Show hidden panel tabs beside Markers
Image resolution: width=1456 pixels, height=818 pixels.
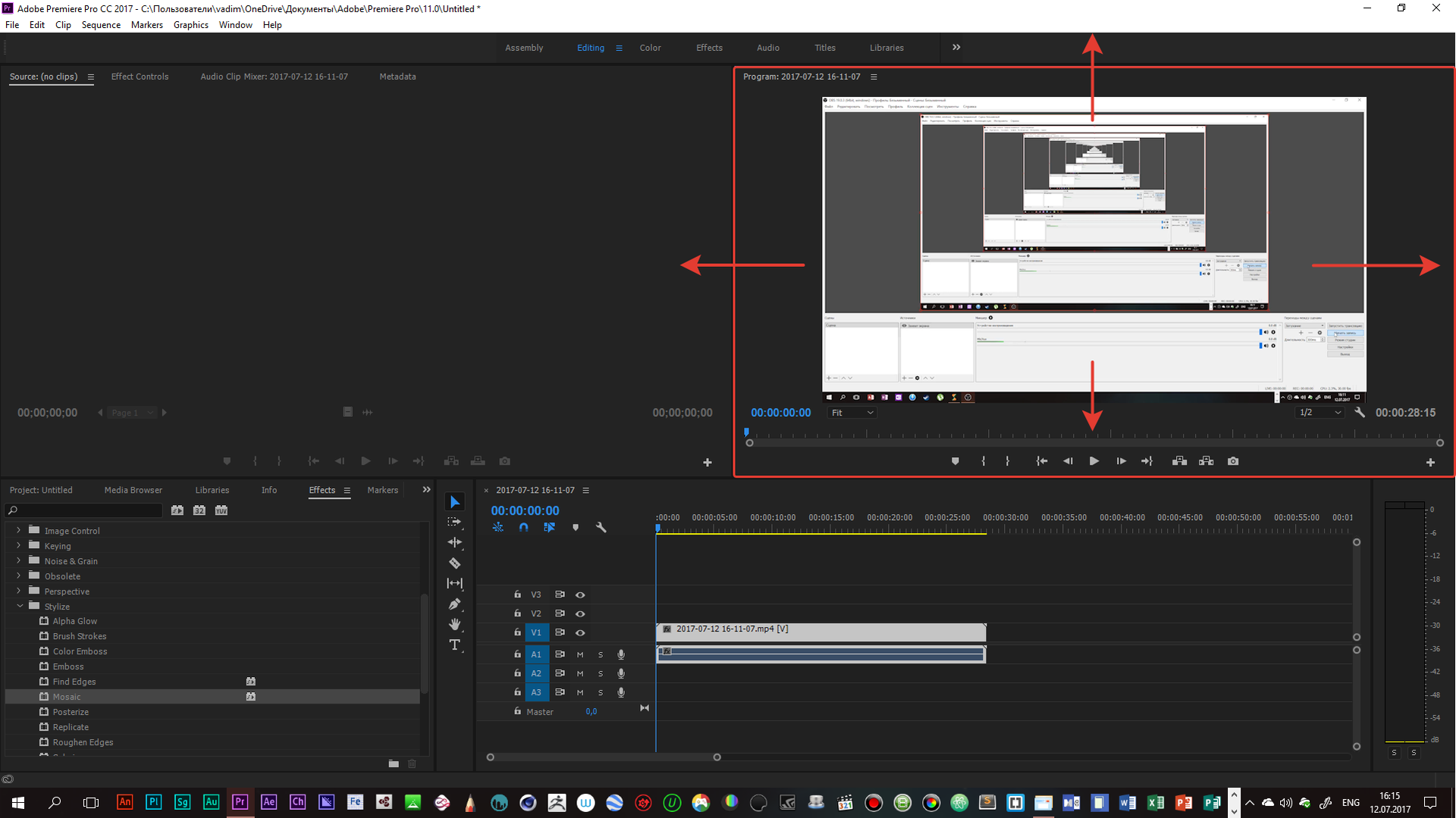tap(426, 490)
